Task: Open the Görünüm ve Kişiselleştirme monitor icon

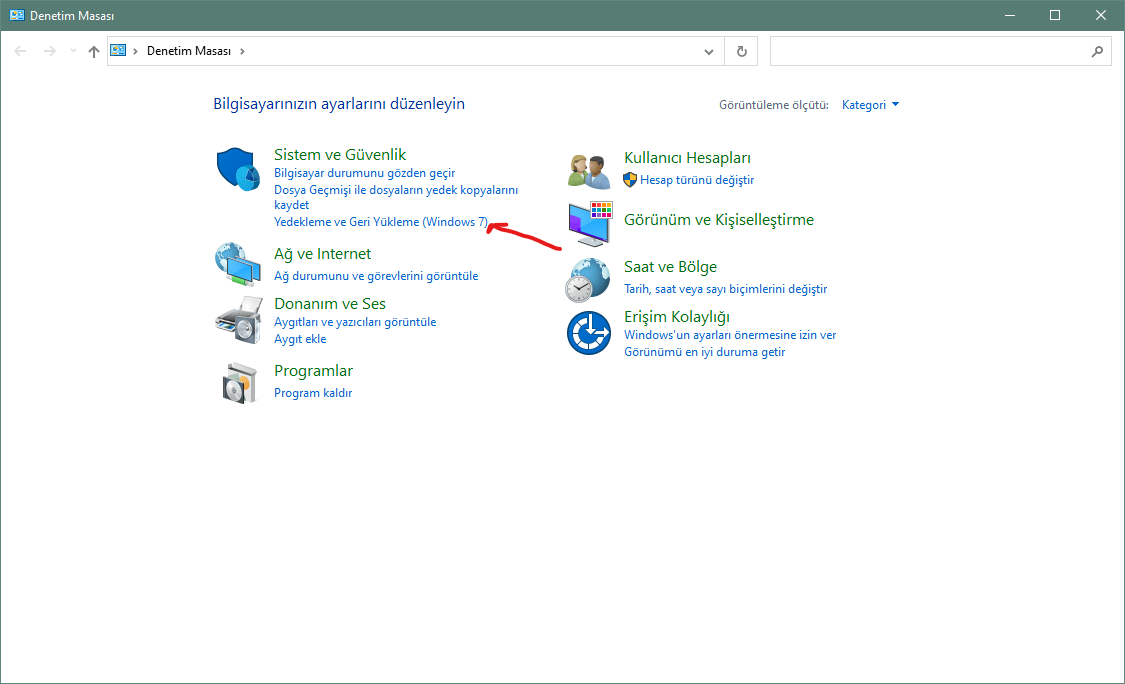Action: (590, 224)
